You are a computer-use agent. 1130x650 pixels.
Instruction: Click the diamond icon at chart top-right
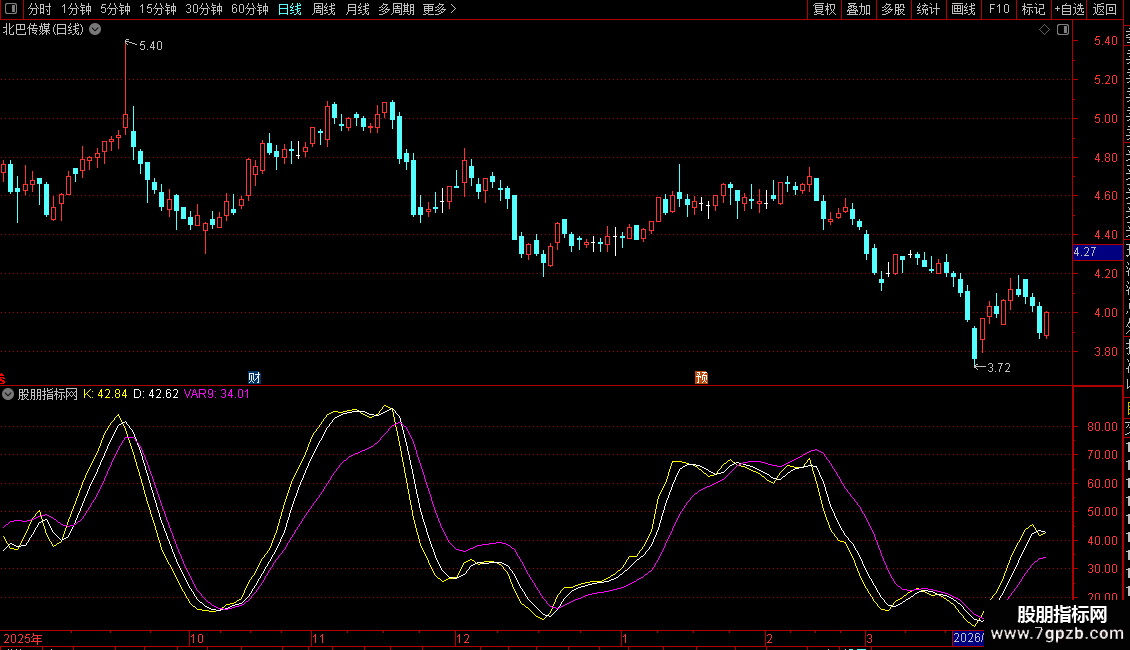click(x=1044, y=30)
